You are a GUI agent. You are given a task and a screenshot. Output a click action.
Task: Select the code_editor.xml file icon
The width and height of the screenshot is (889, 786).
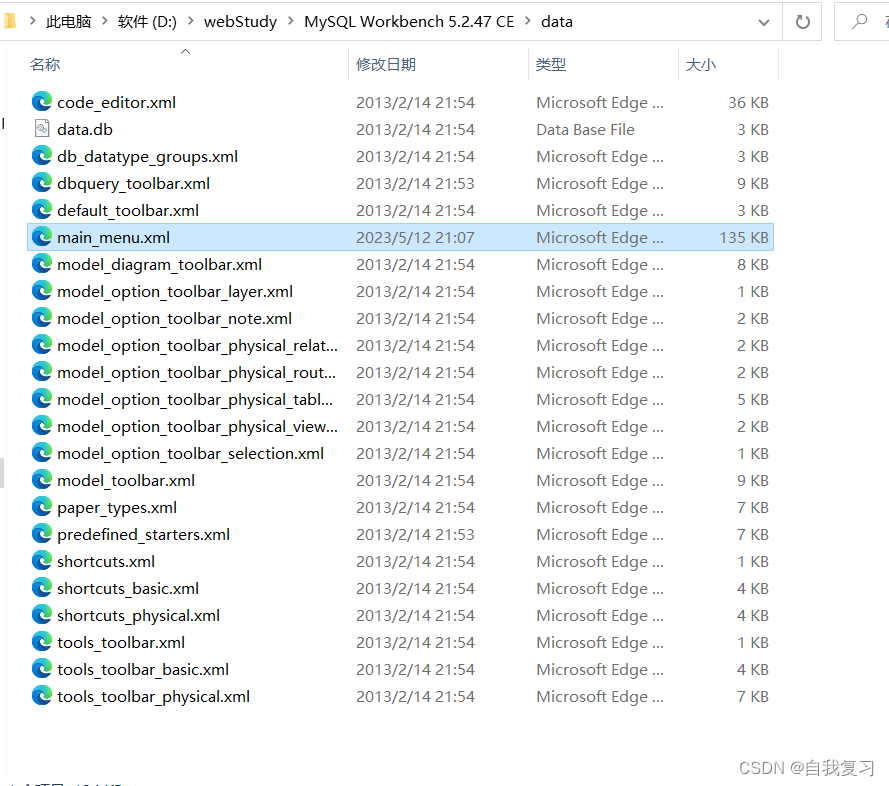pyautogui.click(x=40, y=101)
